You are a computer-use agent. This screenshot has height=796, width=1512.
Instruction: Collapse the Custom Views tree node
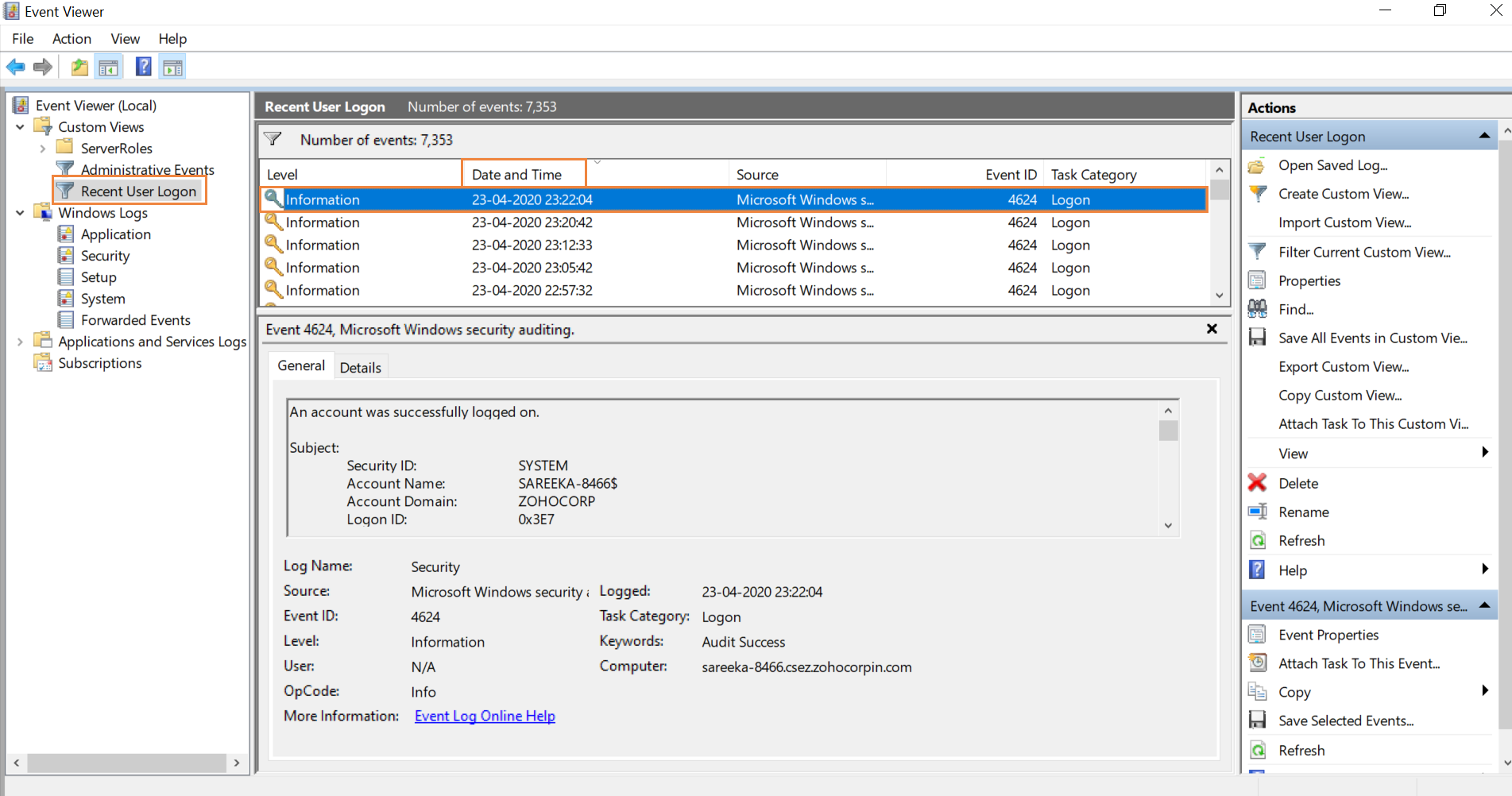19,126
